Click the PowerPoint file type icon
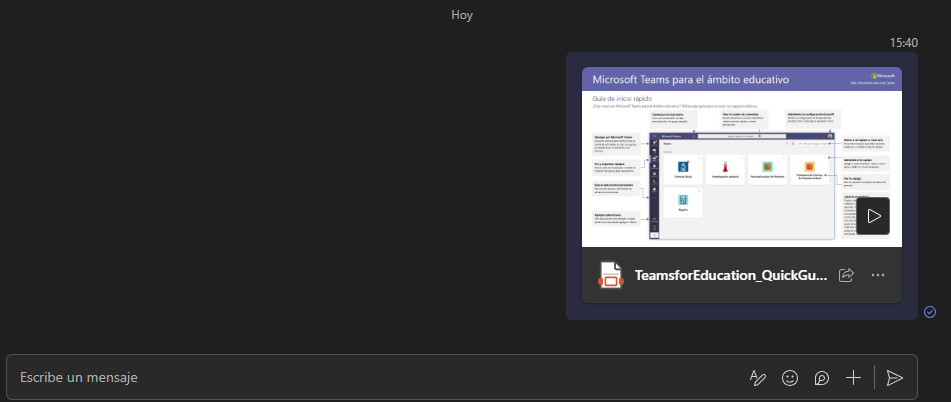 (610, 275)
